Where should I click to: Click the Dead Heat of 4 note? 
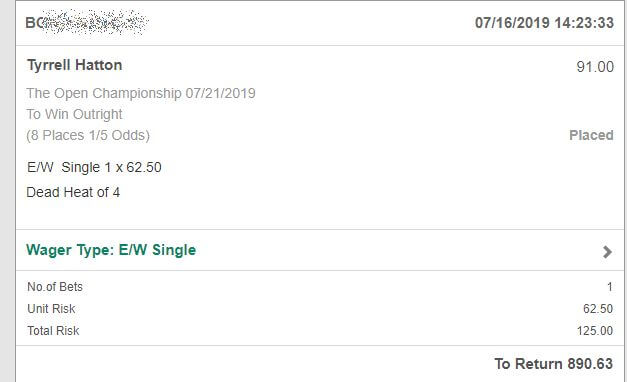tap(73, 192)
